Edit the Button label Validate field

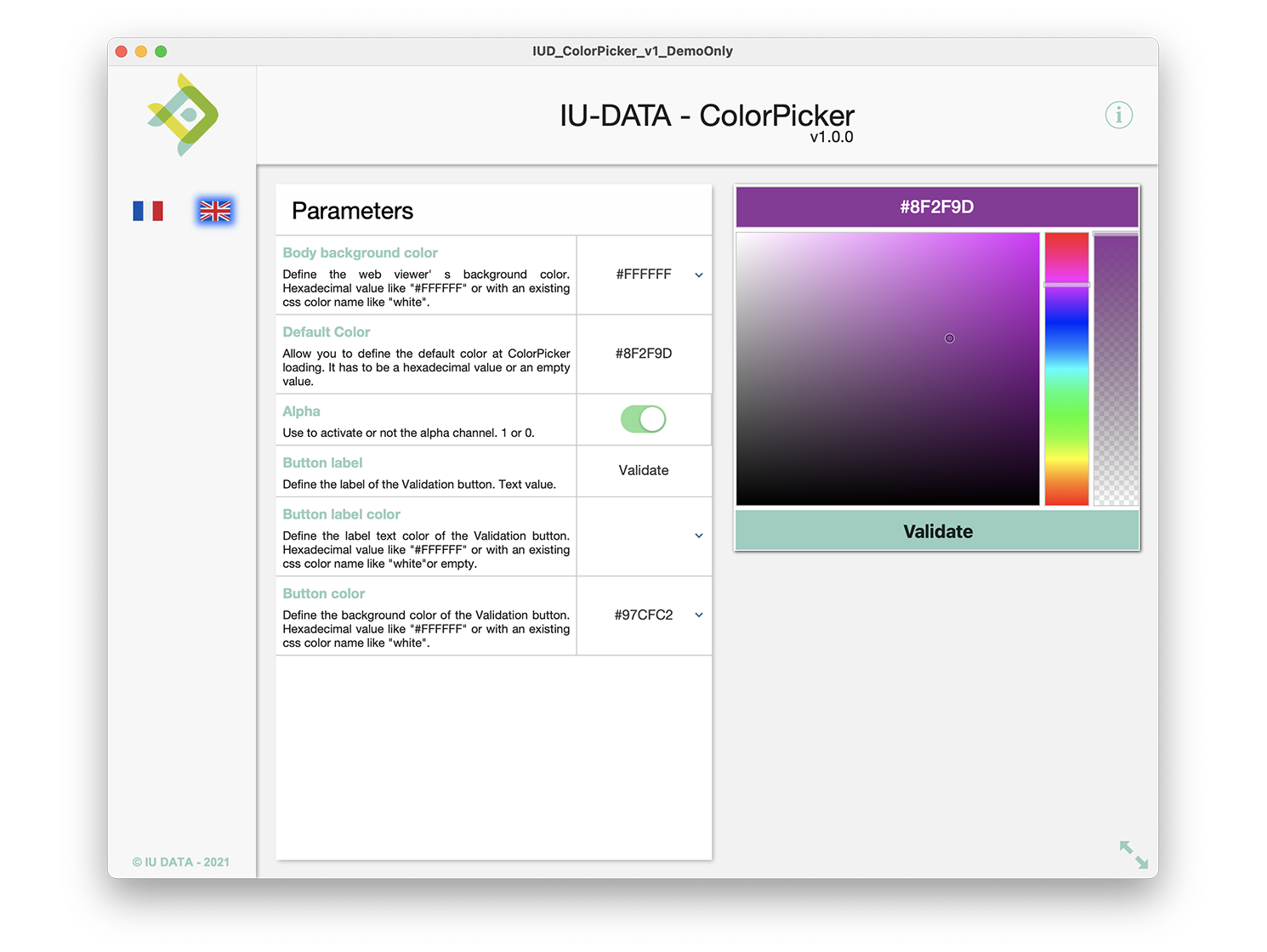click(x=644, y=470)
